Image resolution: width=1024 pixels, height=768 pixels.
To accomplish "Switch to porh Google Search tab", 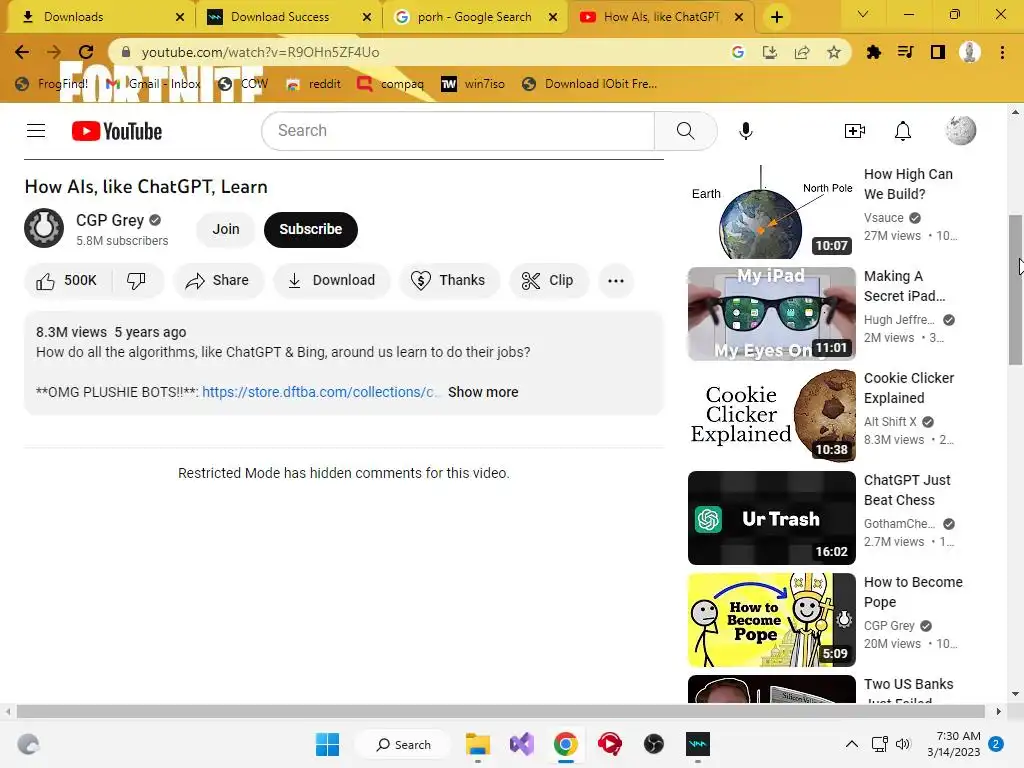I will click(x=476, y=17).
